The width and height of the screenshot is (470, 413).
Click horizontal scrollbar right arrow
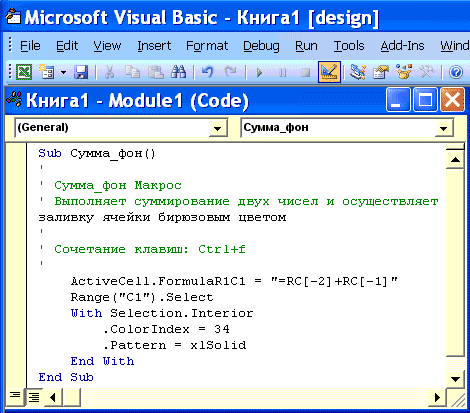tap(437, 397)
